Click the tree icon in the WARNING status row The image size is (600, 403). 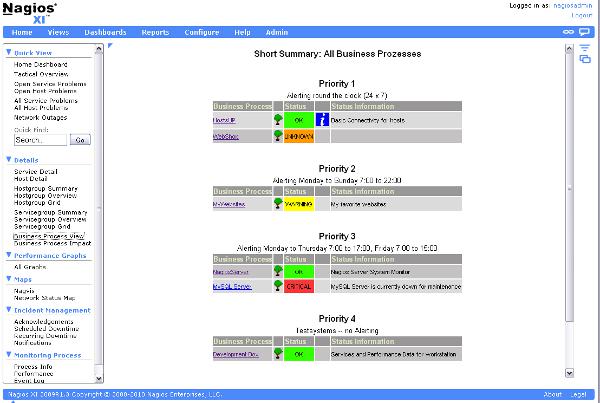click(x=278, y=204)
